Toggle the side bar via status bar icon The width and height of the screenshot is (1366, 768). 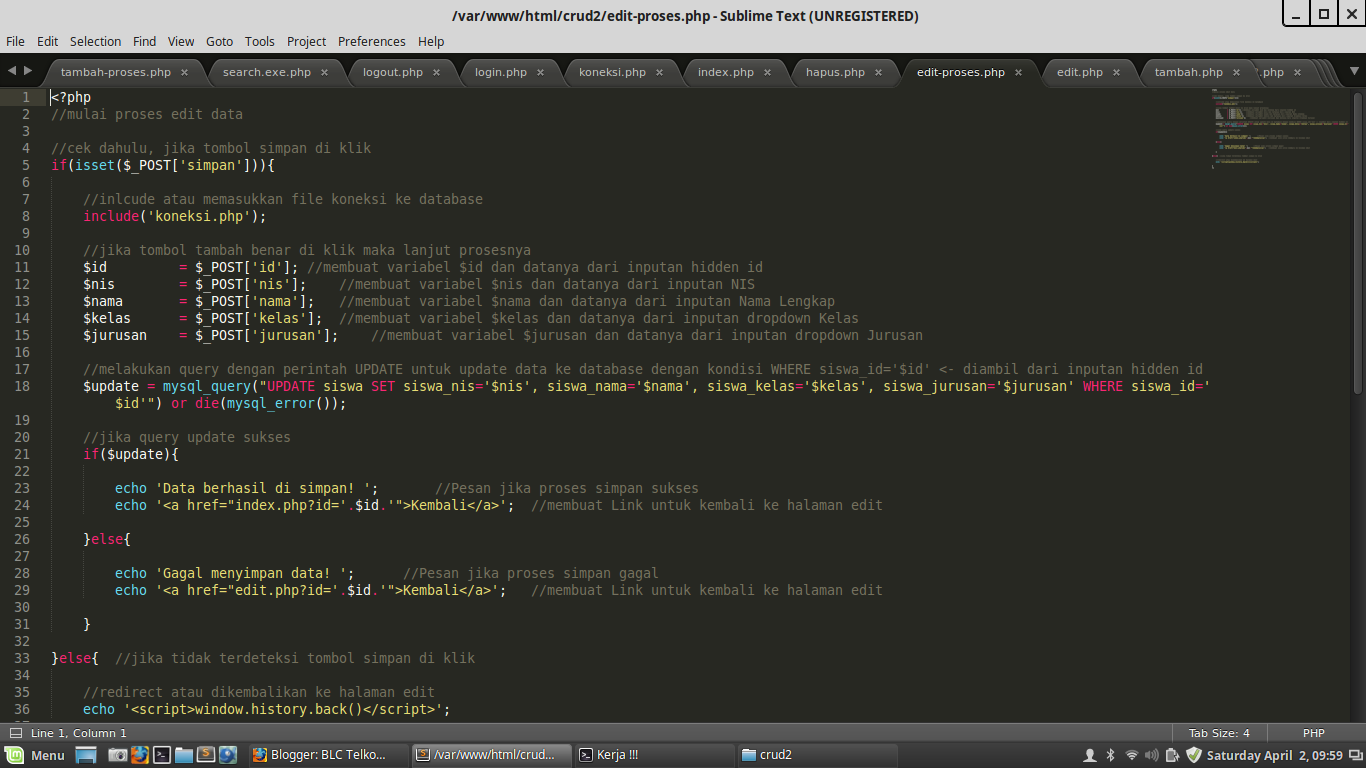click(x=15, y=733)
